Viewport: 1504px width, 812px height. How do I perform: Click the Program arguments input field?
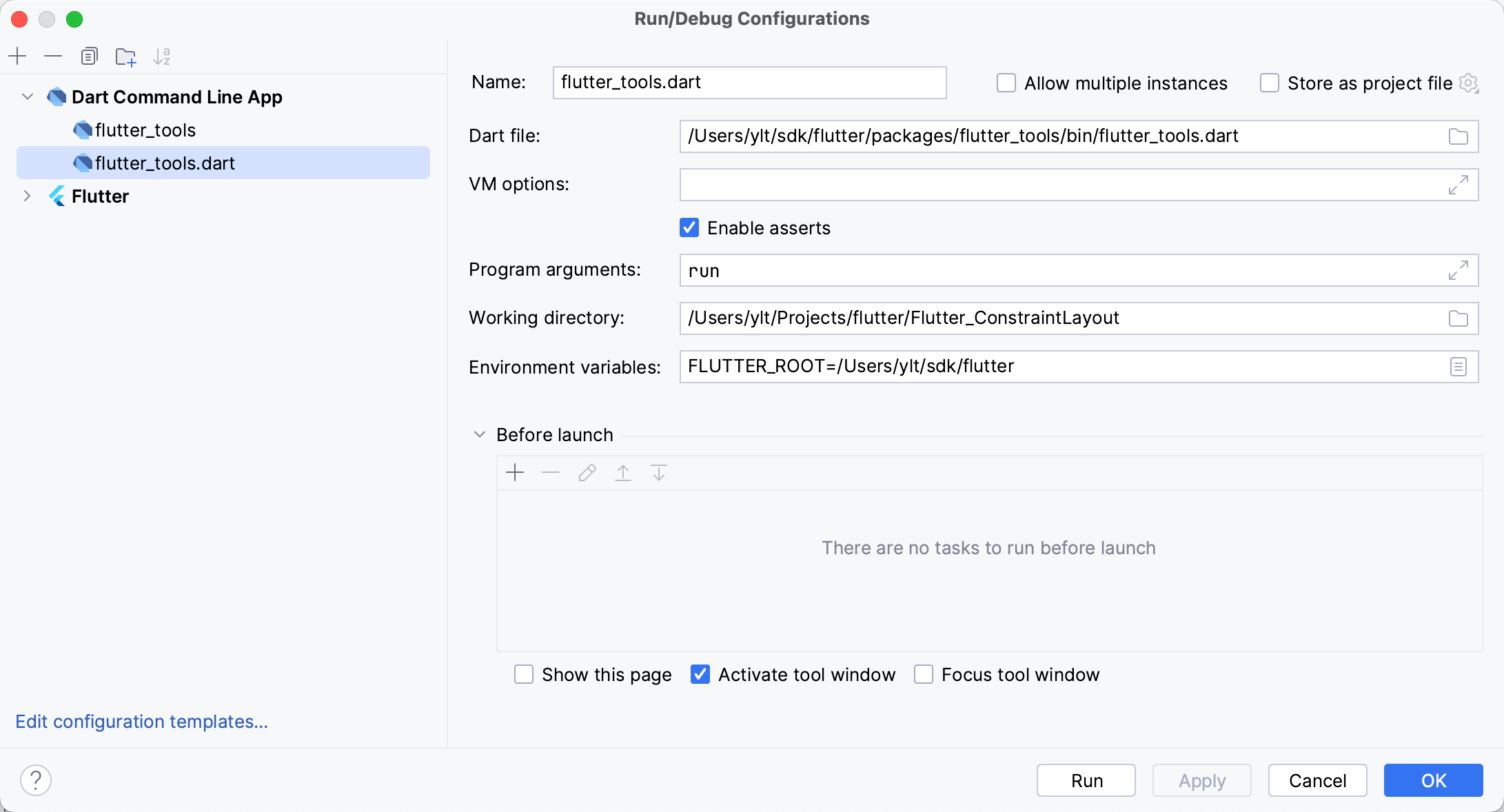tap(1061, 271)
